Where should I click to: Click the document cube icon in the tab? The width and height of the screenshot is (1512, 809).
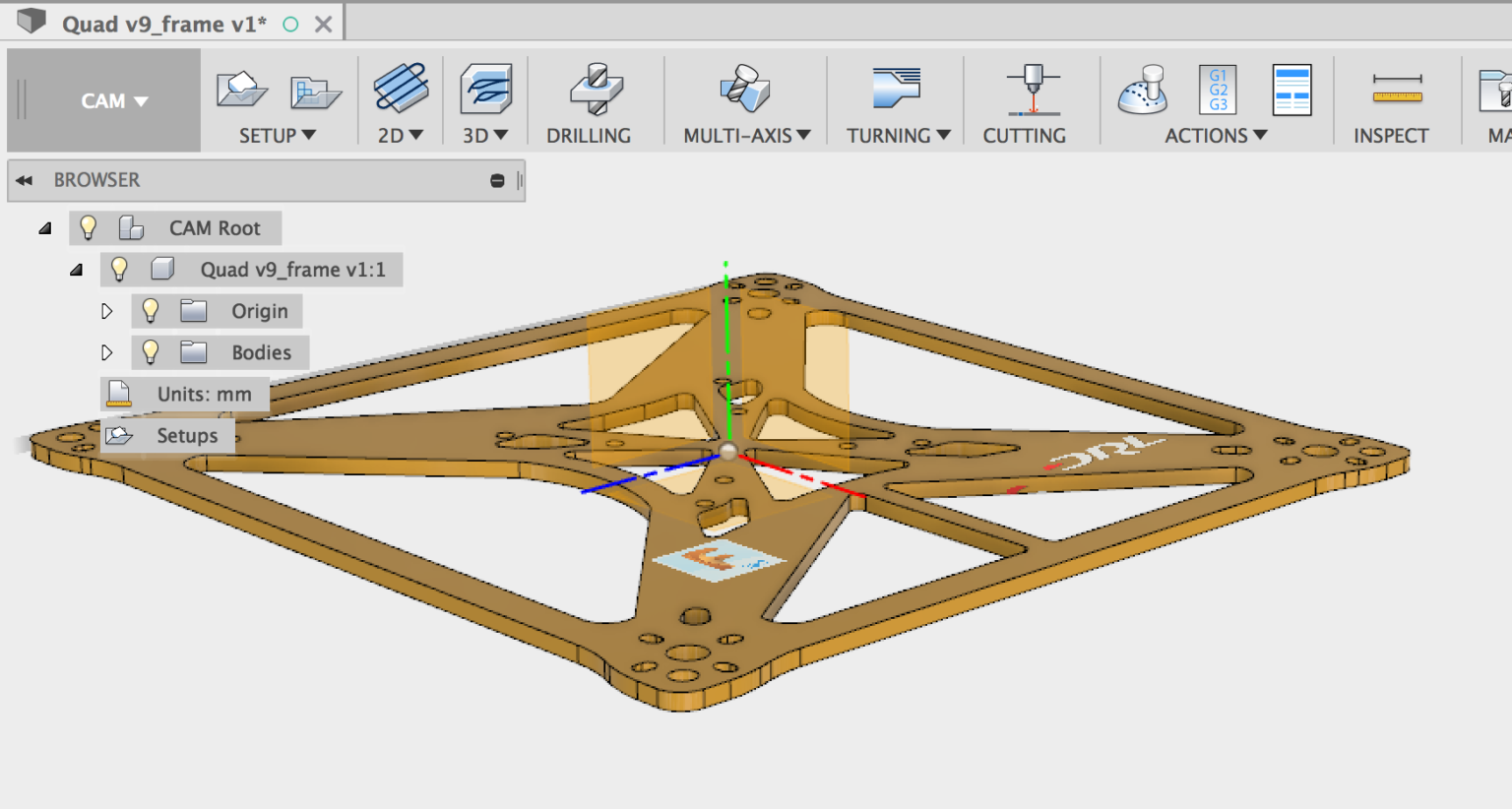[x=31, y=21]
